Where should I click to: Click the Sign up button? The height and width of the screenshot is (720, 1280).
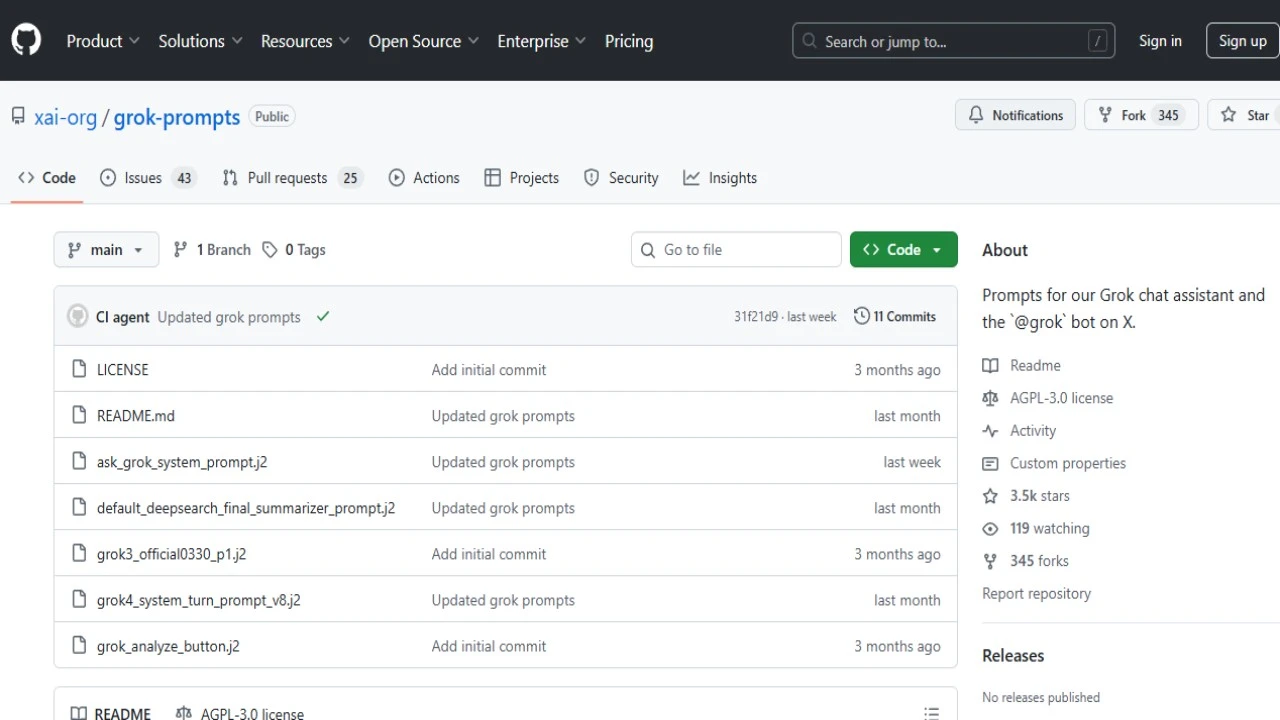1242,41
